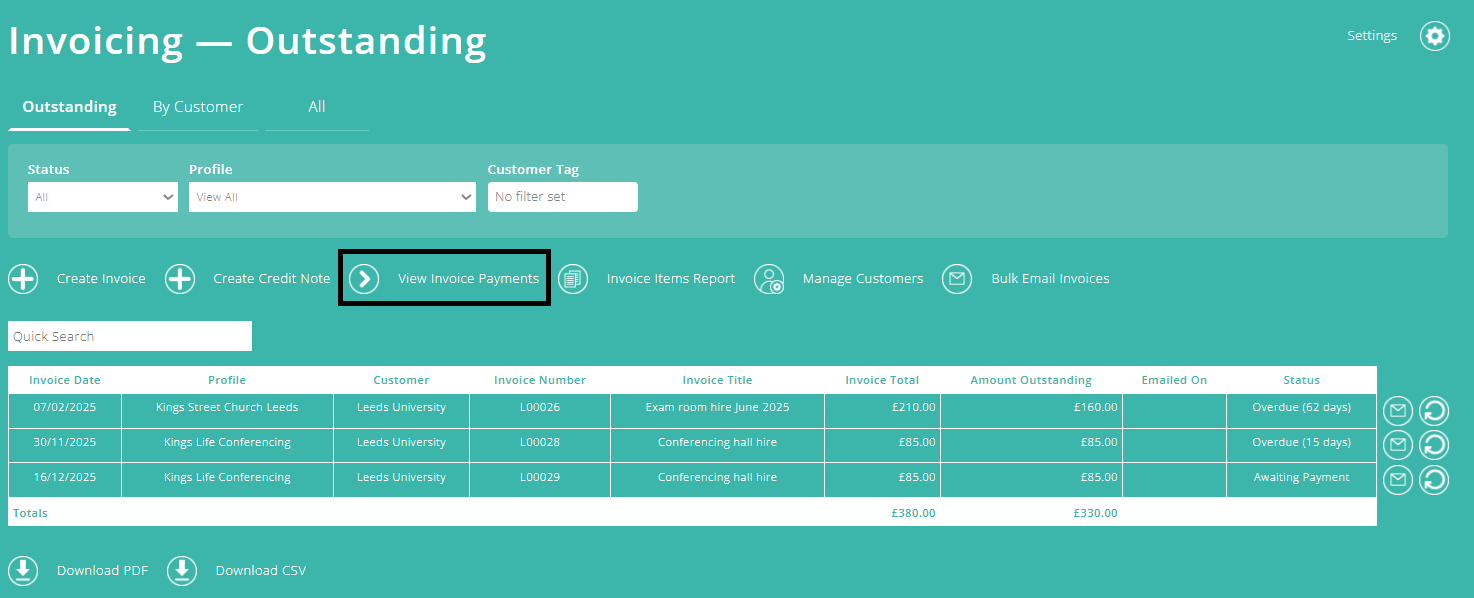This screenshot has height=598, width=1474.
Task: Switch to the By Customer tab
Action: tap(197, 106)
